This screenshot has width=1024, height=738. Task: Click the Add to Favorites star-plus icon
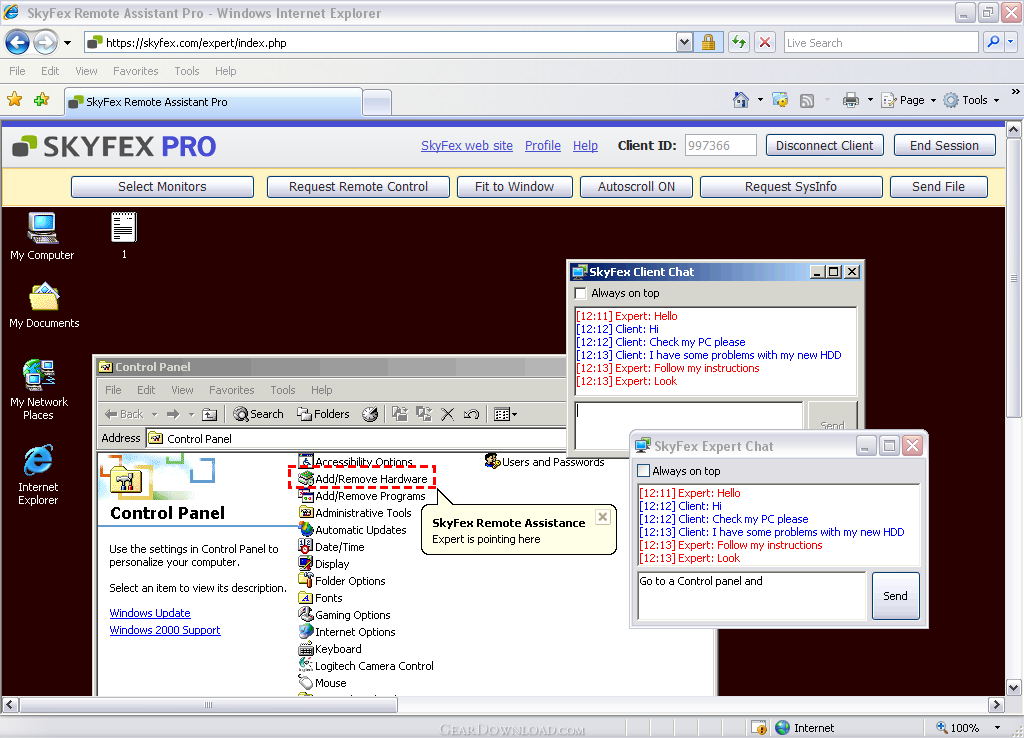click(42, 100)
